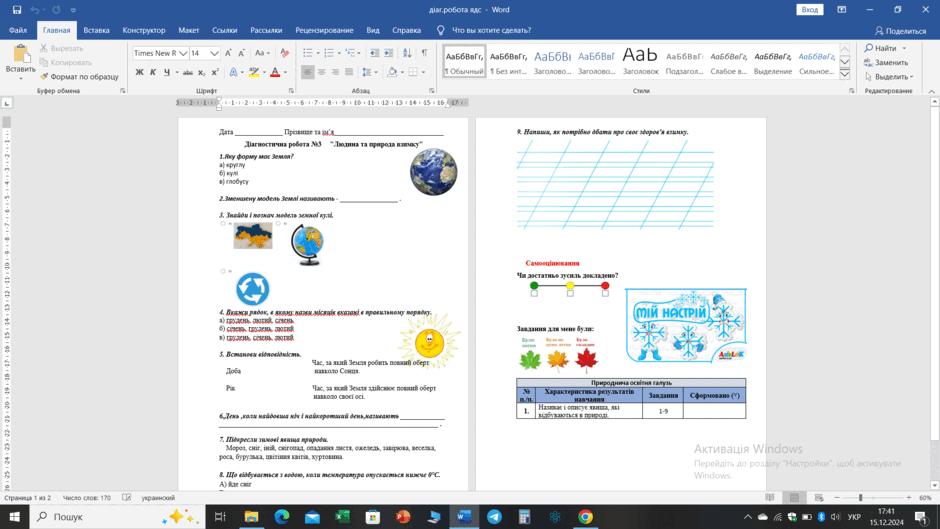Toggle bold formatting in Font group
Image resolution: width=940 pixels, height=529 pixels.
coord(139,72)
